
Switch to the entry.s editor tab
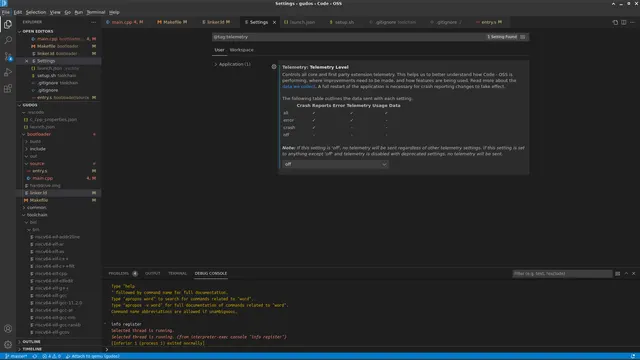coord(489,22)
